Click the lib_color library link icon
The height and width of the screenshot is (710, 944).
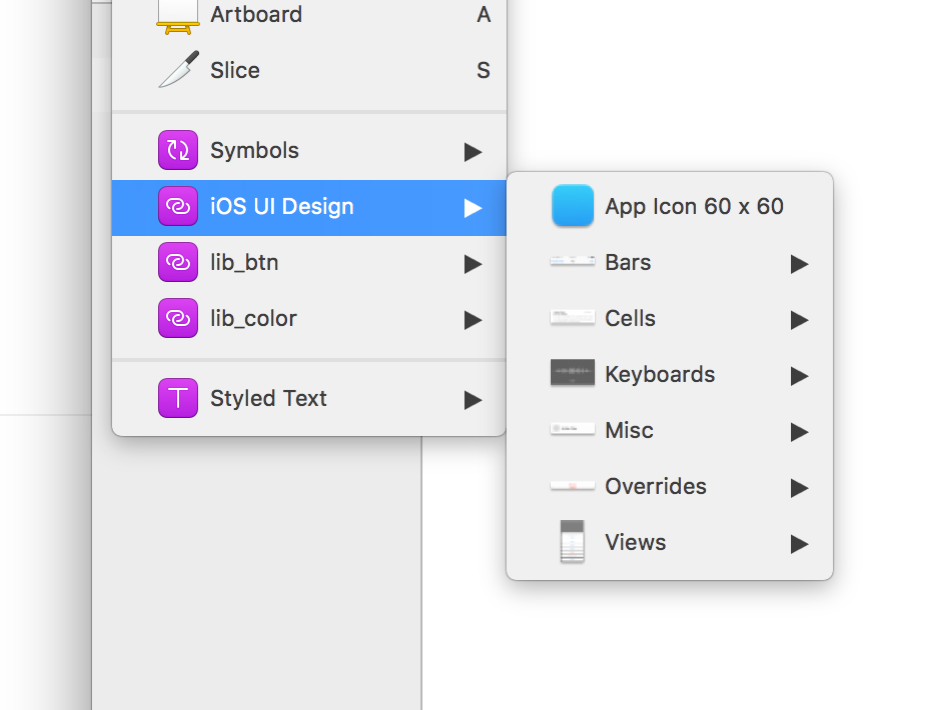[178, 319]
